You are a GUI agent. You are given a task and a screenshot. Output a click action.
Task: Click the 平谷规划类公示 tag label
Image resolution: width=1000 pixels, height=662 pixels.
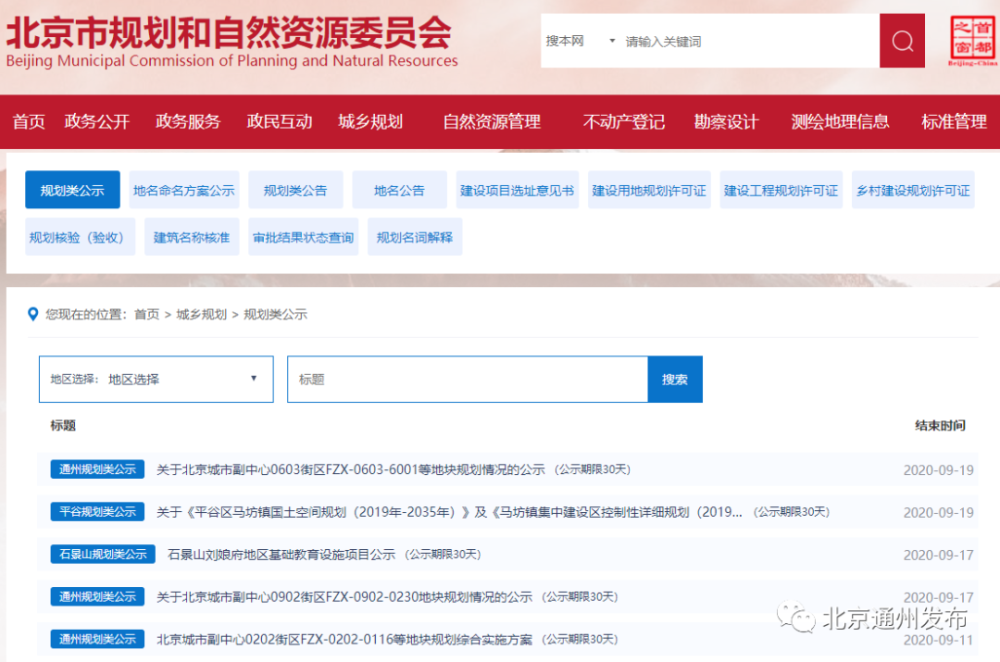coord(96,511)
